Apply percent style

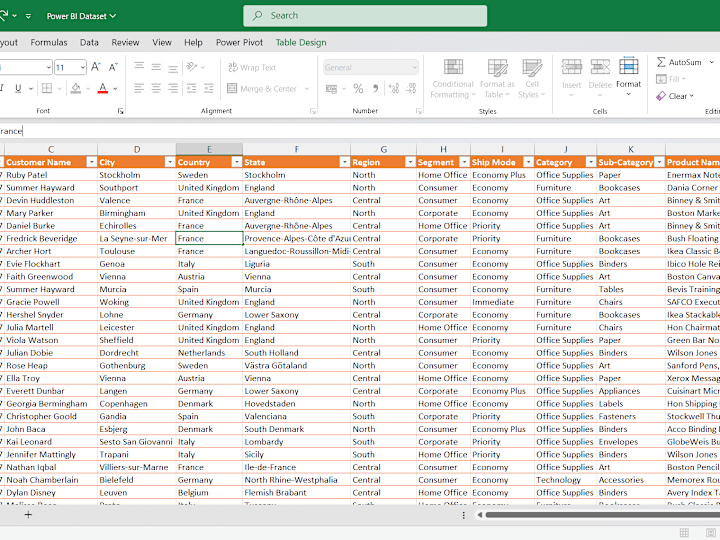(x=358, y=89)
